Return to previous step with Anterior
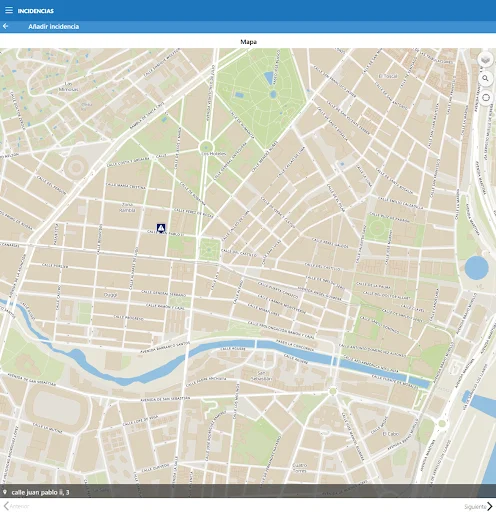 coord(17,506)
